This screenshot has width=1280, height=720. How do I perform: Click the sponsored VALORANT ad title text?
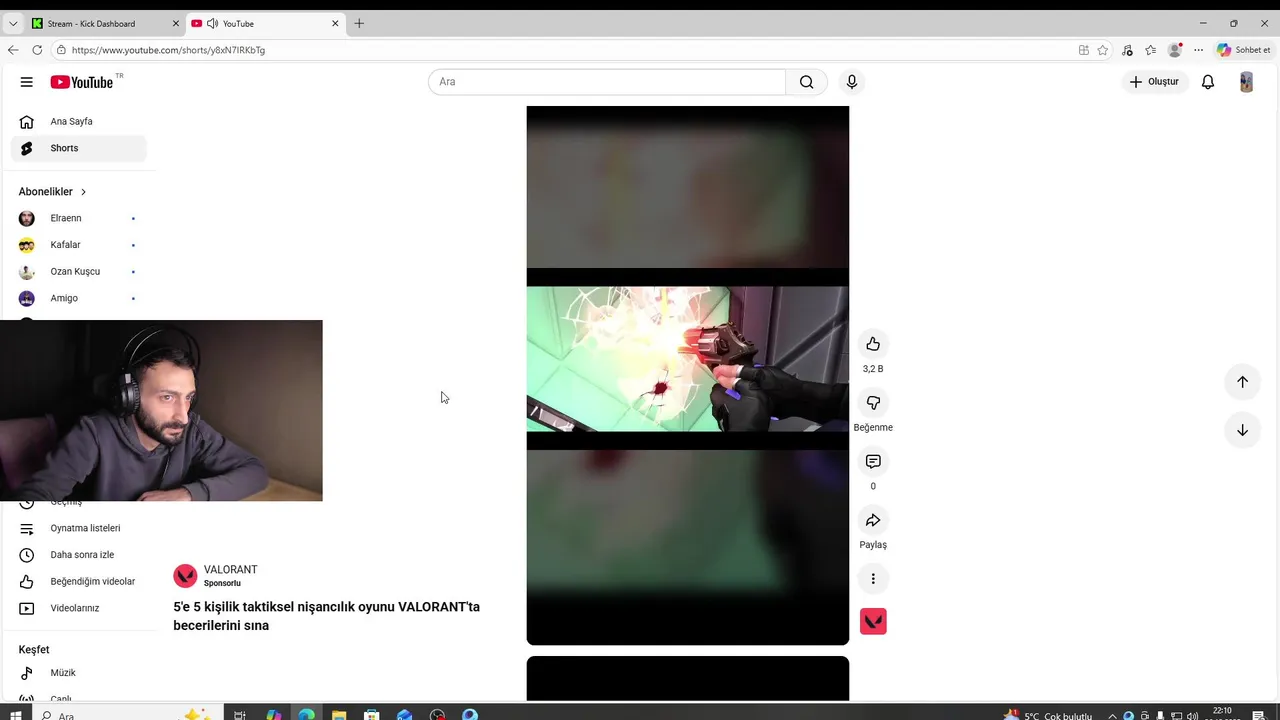coord(326,616)
